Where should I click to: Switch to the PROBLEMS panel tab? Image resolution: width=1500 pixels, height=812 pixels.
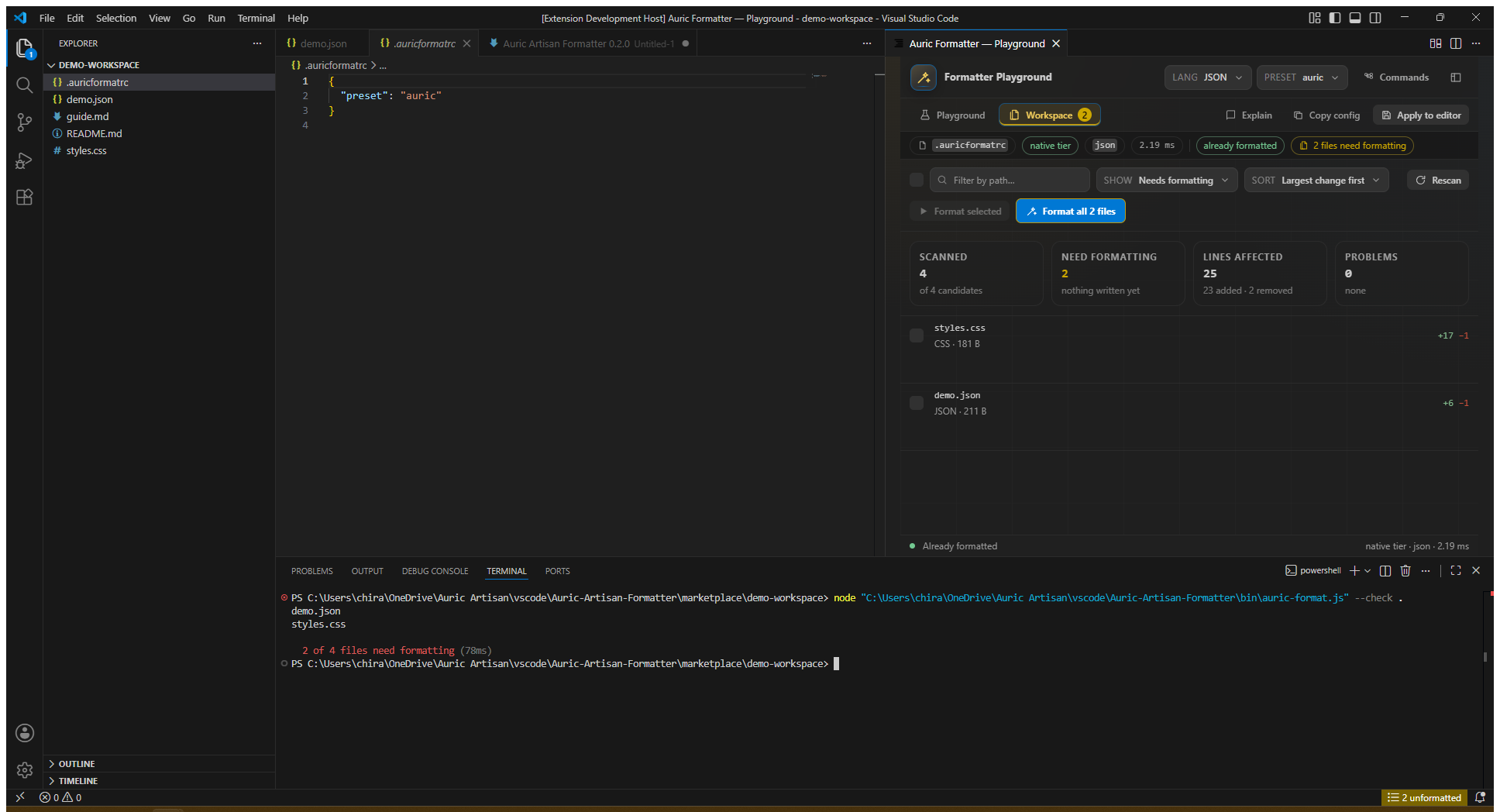(312, 571)
